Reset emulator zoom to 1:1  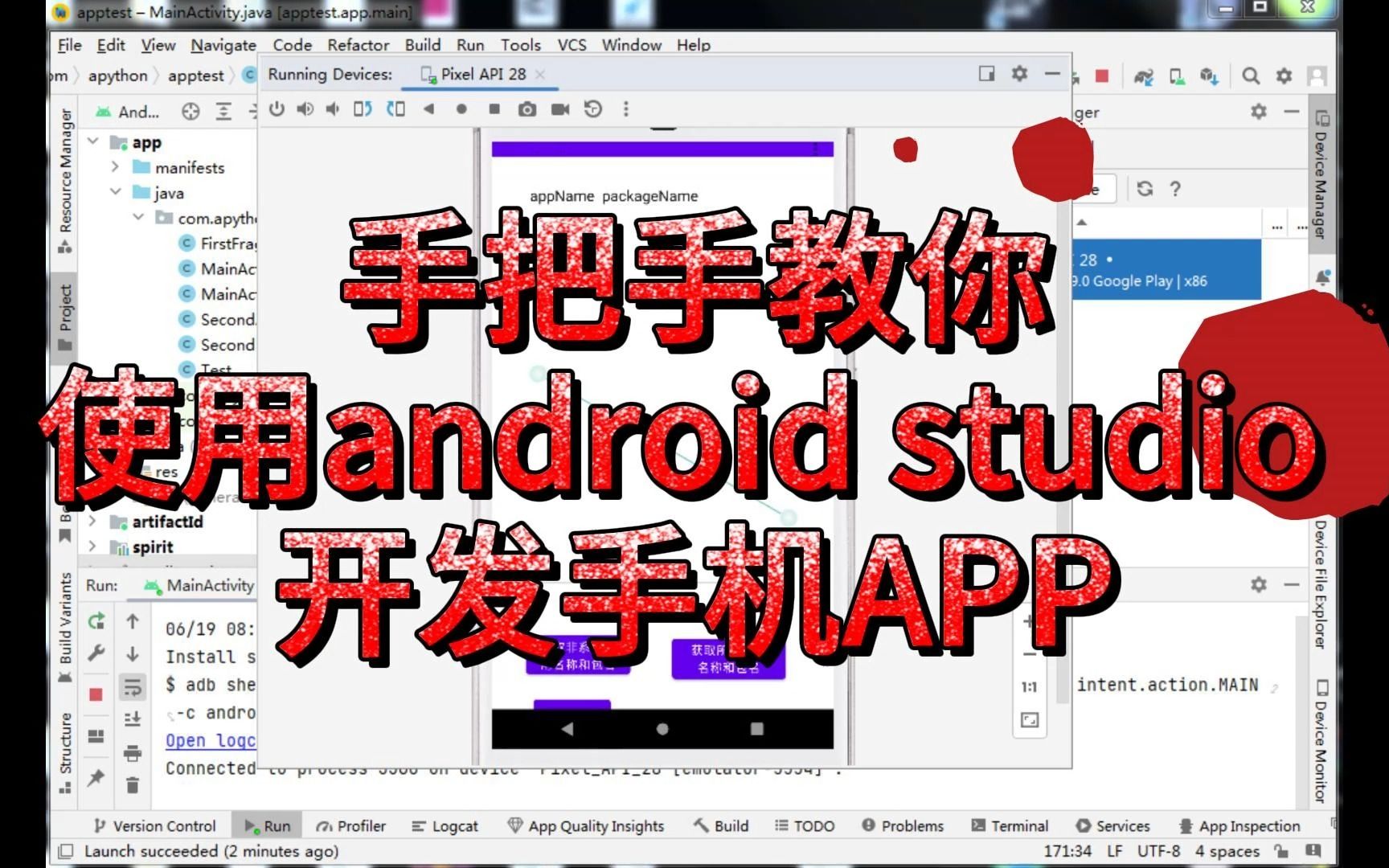click(x=1030, y=686)
